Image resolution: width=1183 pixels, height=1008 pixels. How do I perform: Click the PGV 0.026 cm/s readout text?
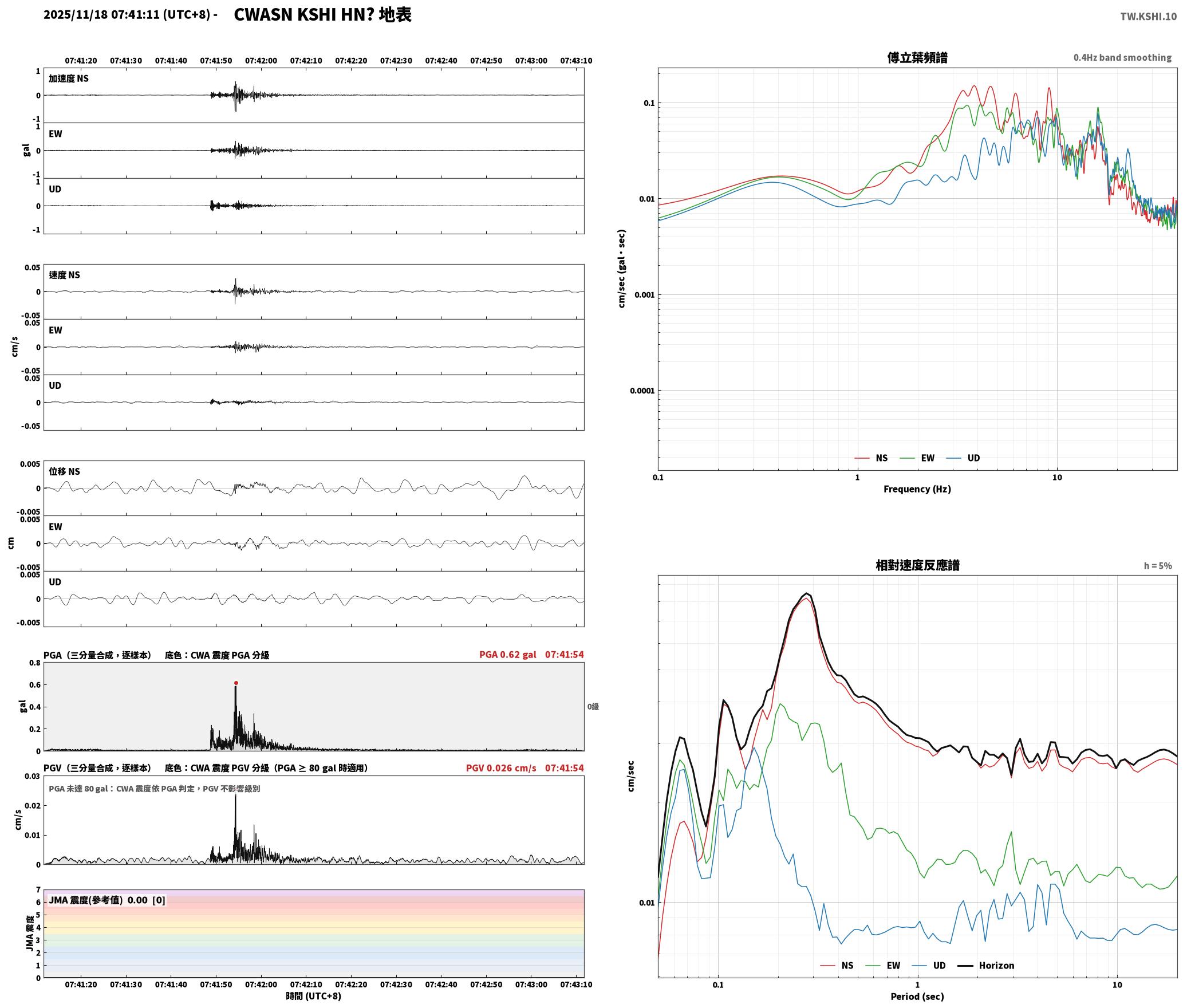501,767
